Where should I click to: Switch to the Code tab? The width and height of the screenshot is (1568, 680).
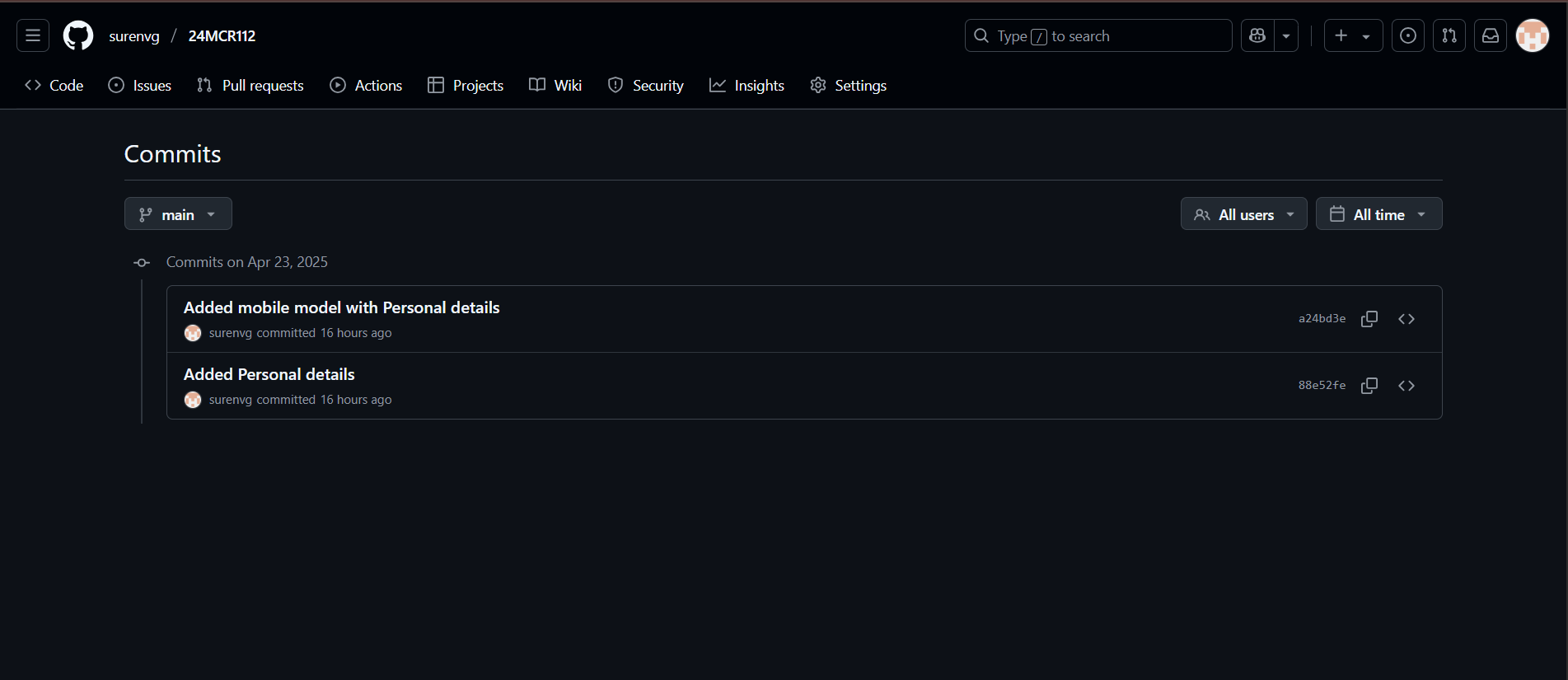coord(54,85)
